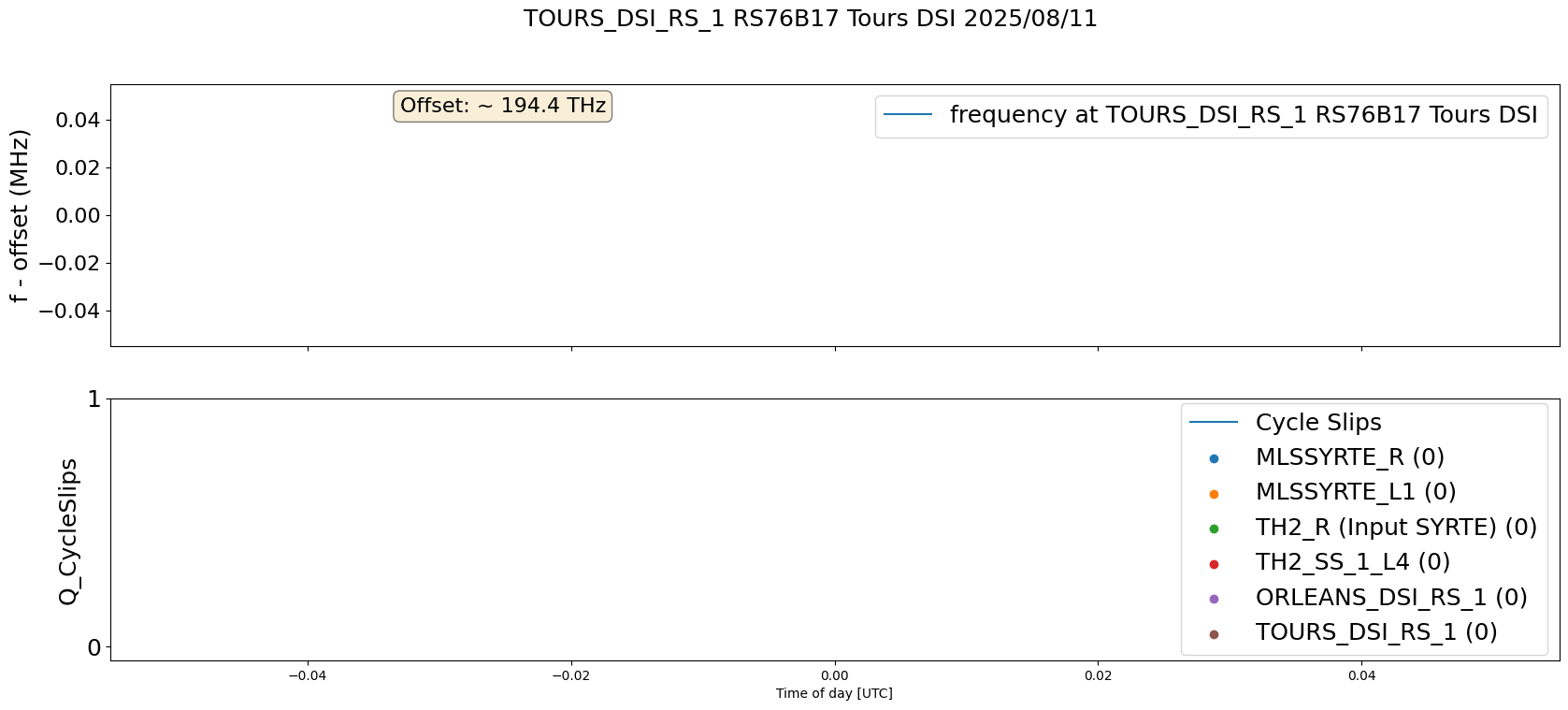Click the 0.00 tick label on time axis

tap(835, 676)
